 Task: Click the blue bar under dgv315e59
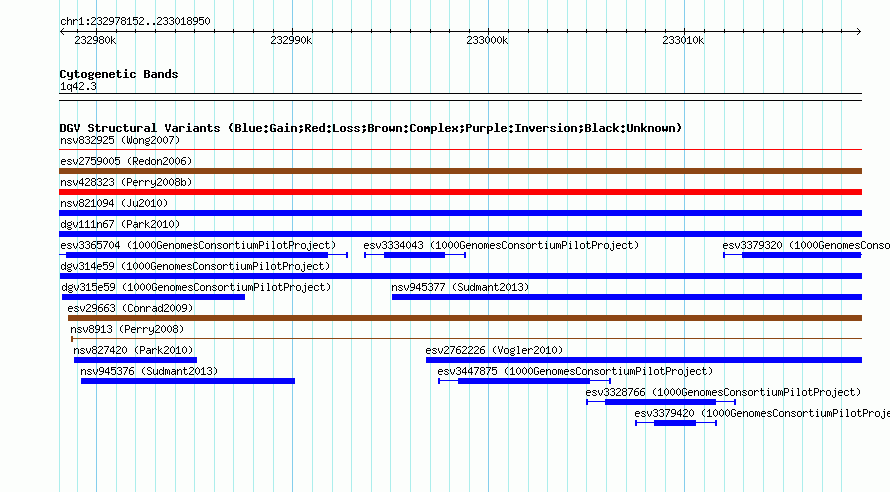[x=153, y=297]
